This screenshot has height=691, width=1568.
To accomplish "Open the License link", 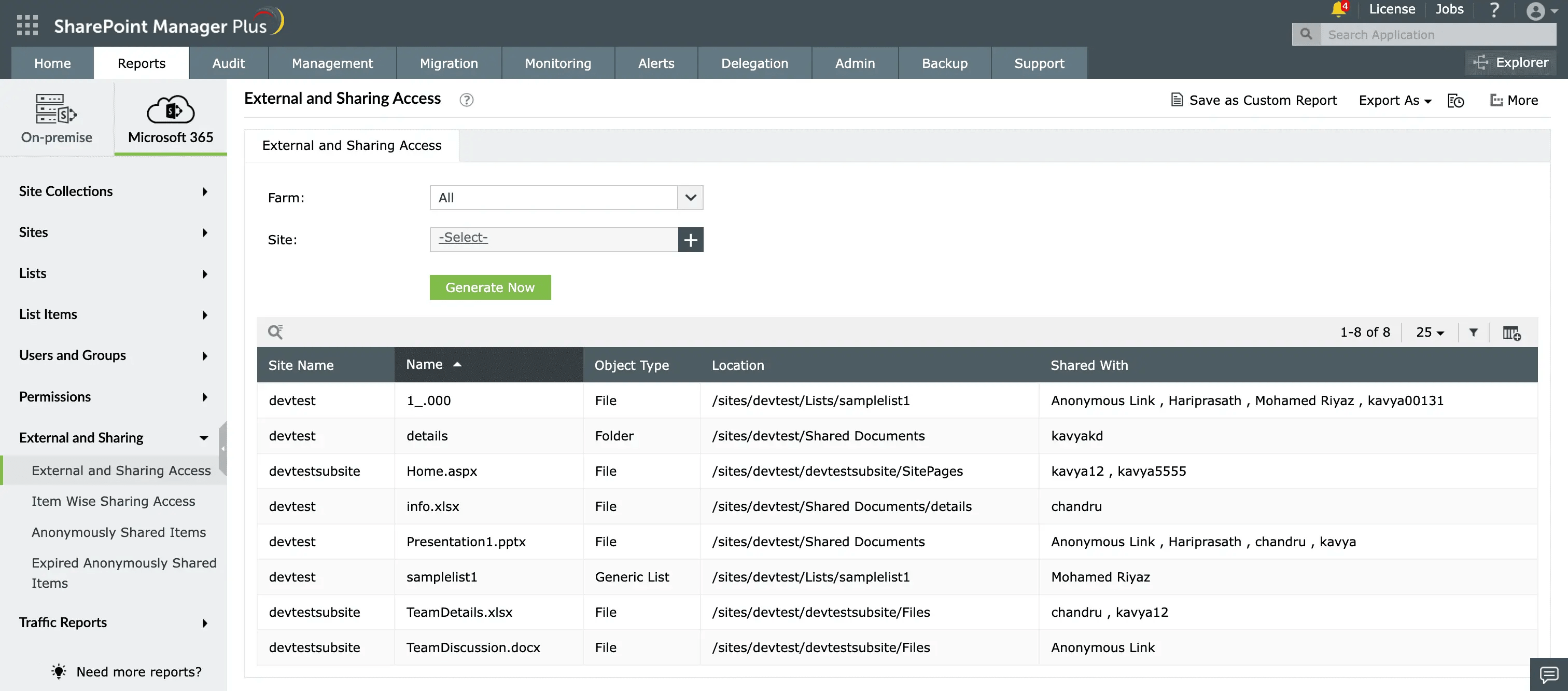I will pos(1392,9).
